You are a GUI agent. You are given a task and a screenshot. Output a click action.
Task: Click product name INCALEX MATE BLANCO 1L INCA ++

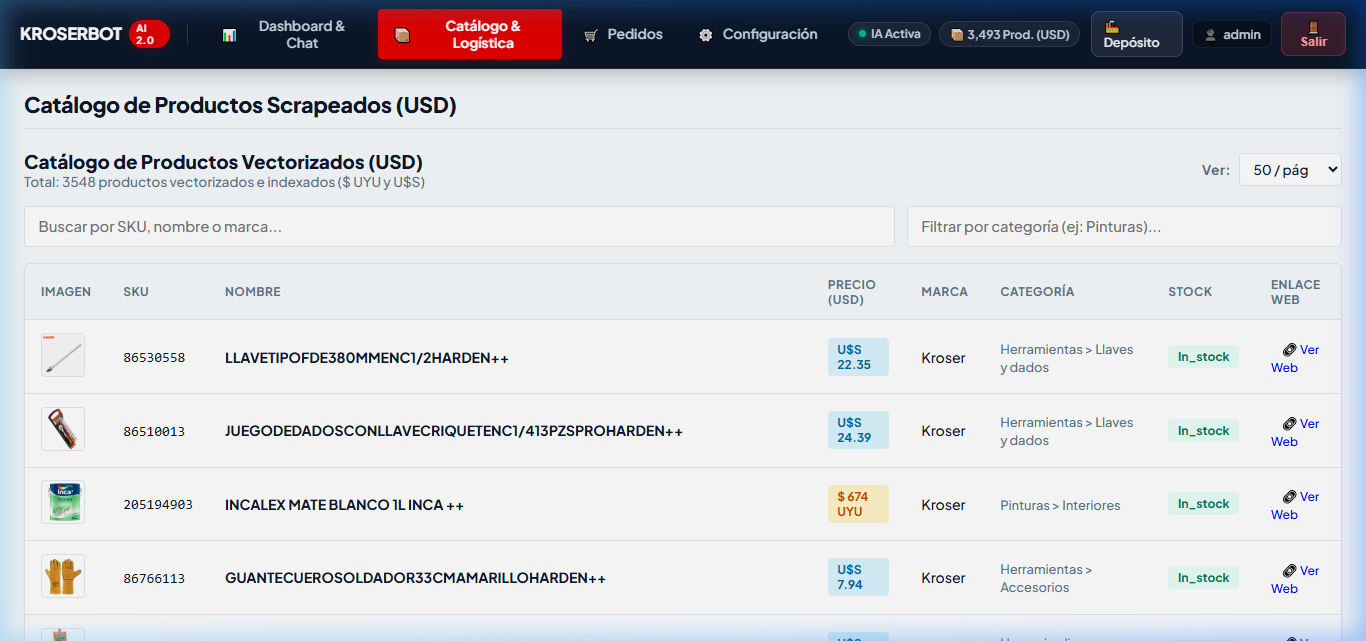344,505
